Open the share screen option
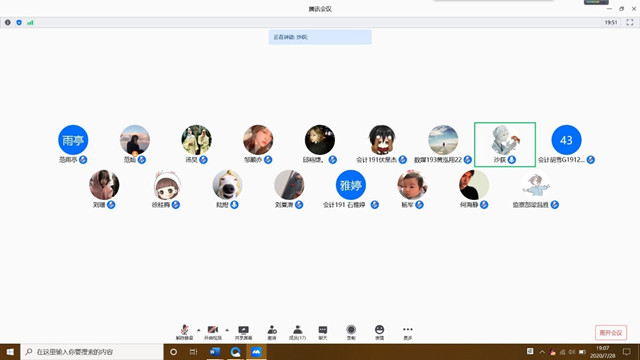This screenshot has height=360, width=640. pyautogui.click(x=243, y=332)
